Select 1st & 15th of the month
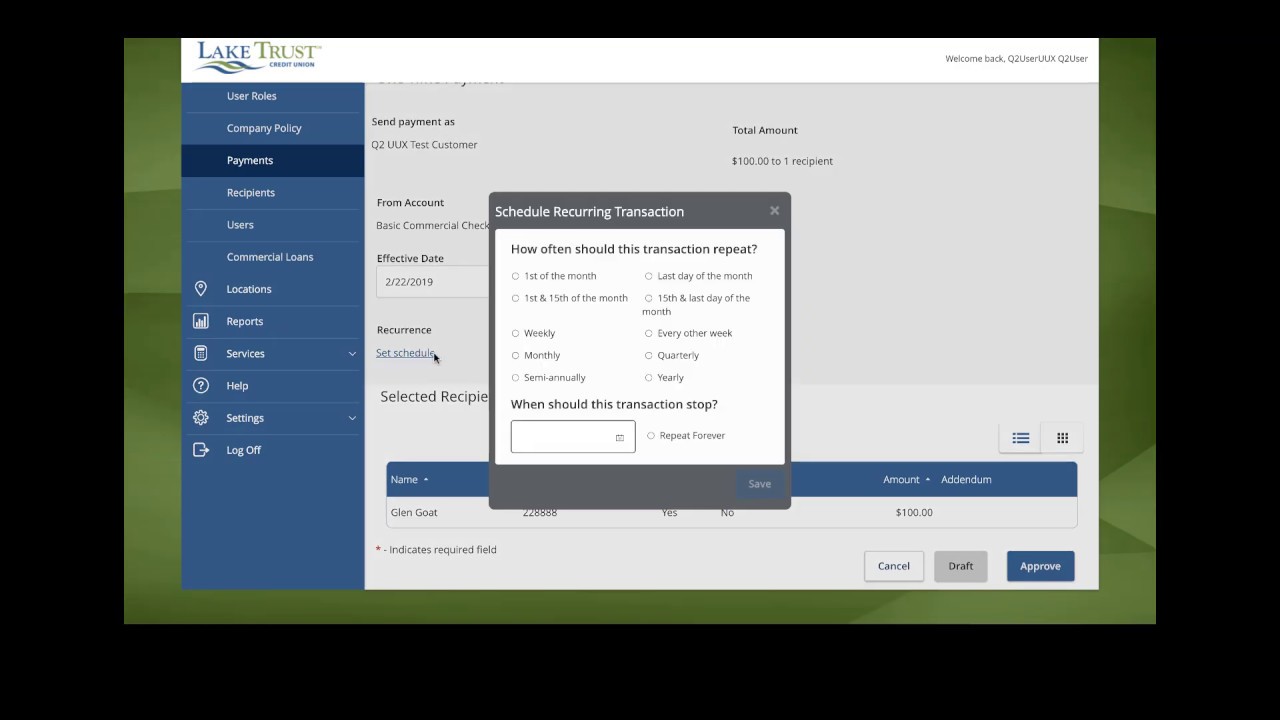The image size is (1280, 720). point(516,298)
